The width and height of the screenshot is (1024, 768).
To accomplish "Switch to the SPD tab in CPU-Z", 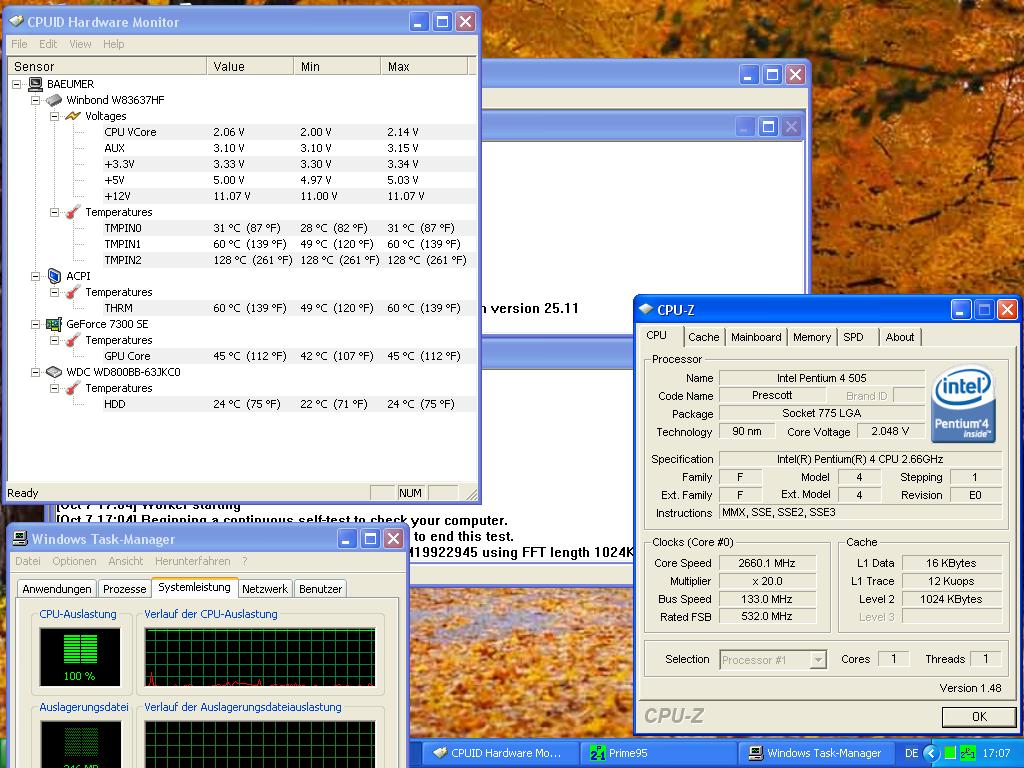I will pos(853,337).
